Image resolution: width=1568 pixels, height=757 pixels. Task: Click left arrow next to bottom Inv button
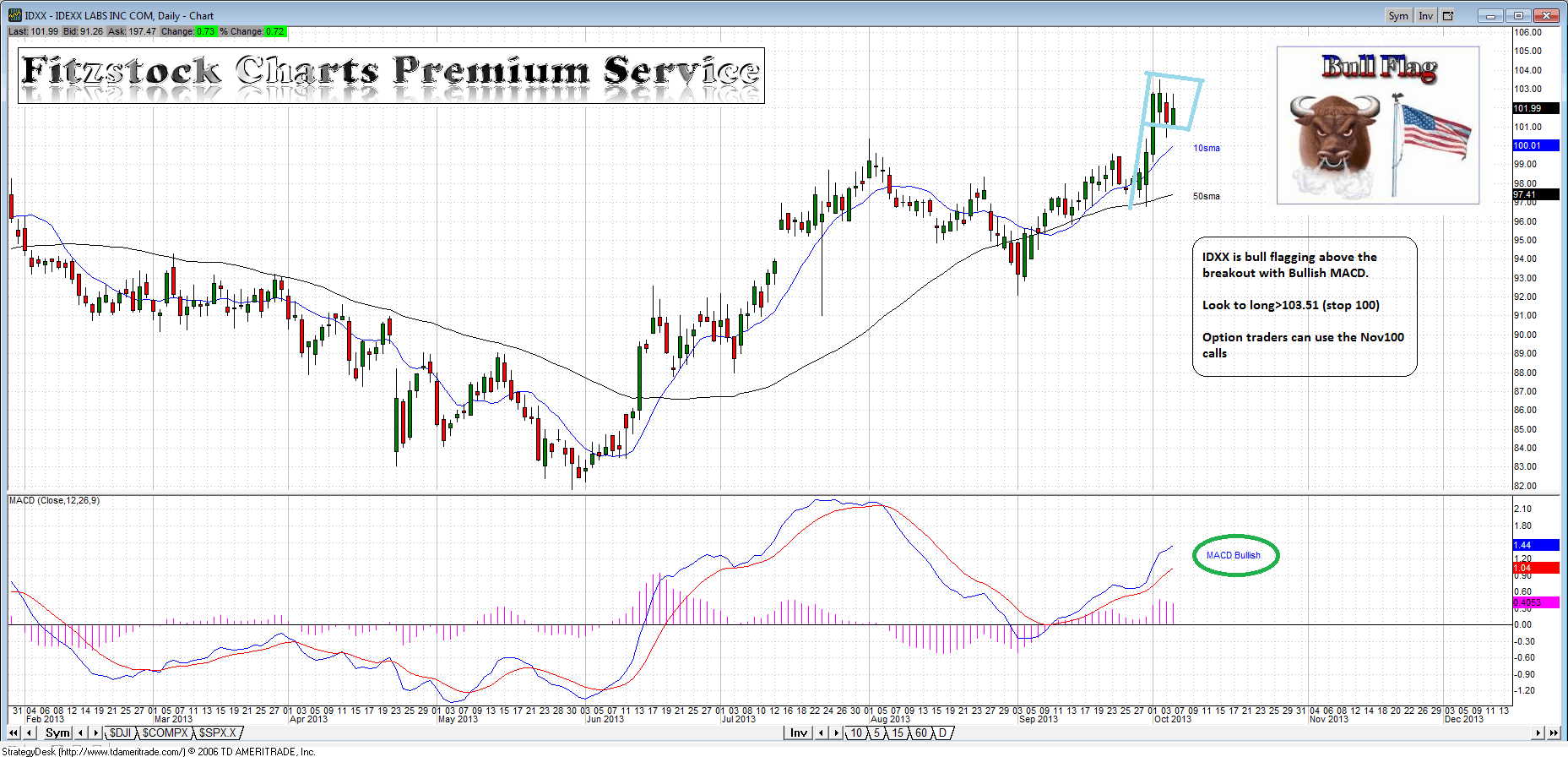(x=822, y=732)
